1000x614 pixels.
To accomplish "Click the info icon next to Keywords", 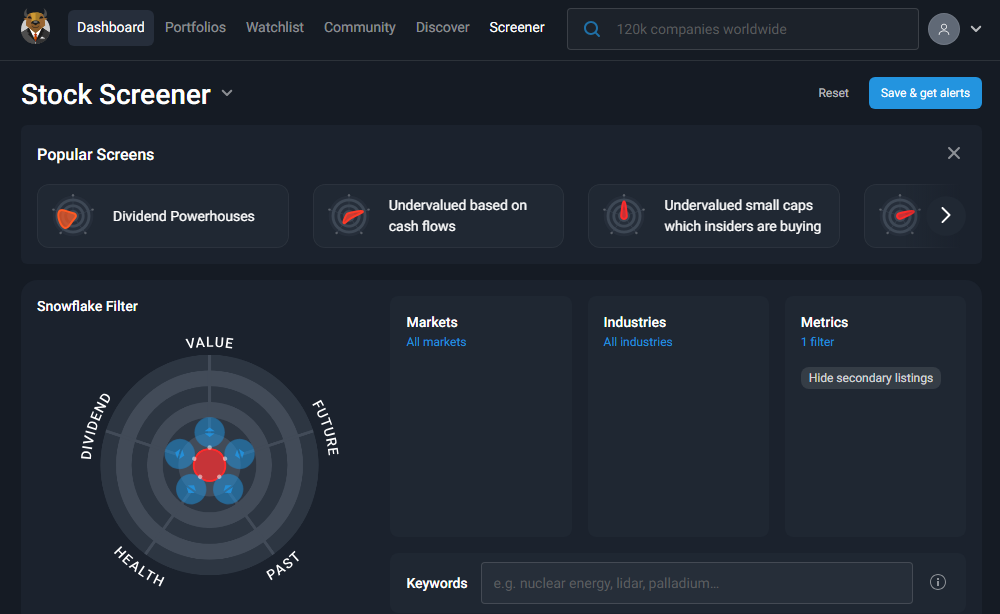I will point(937,582).
